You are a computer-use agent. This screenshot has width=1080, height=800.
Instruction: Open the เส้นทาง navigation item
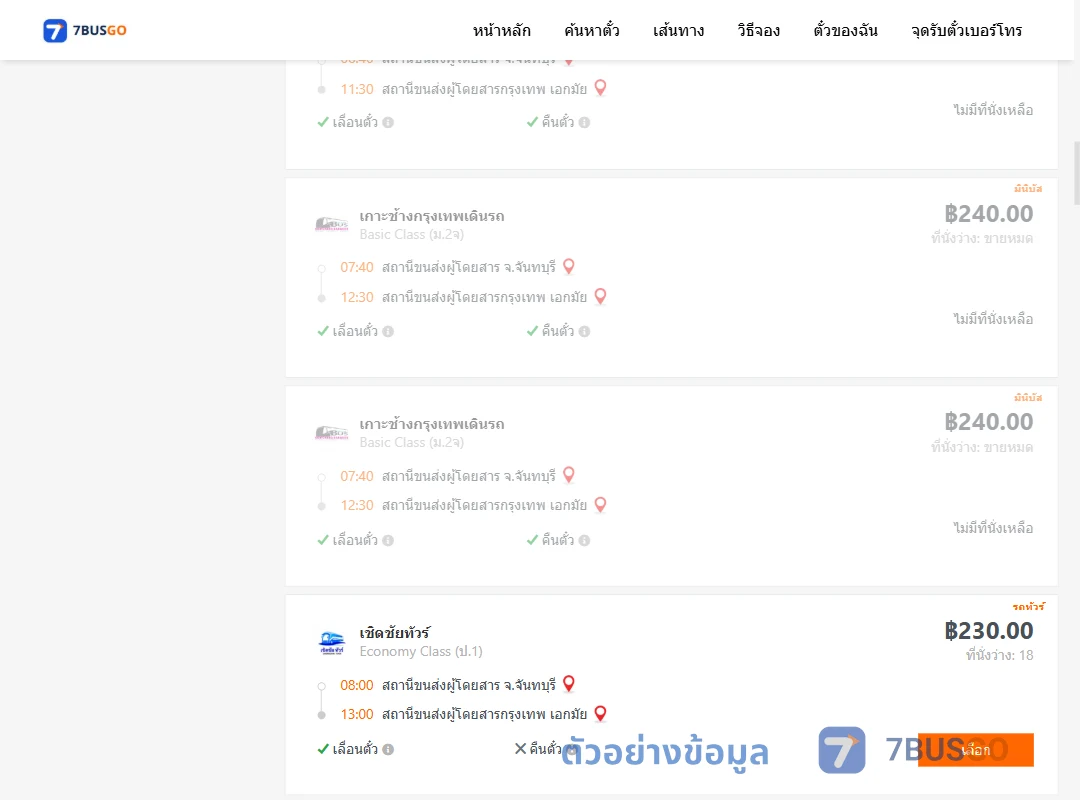click(678, 30)
